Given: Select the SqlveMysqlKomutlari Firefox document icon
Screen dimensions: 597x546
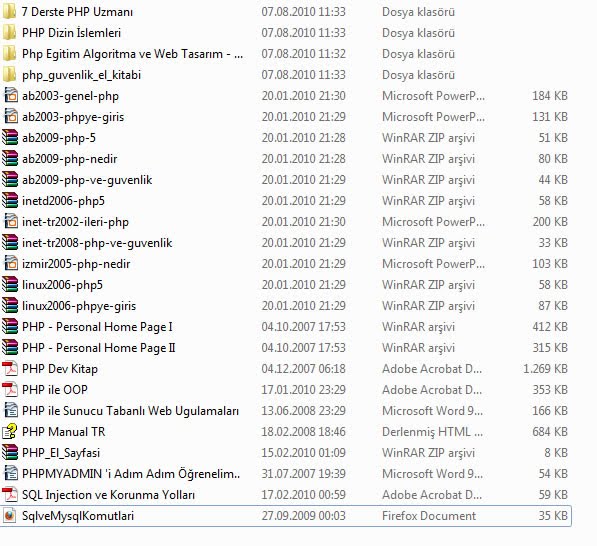Looking at the screenshot, I should click(x=10, y=516).
